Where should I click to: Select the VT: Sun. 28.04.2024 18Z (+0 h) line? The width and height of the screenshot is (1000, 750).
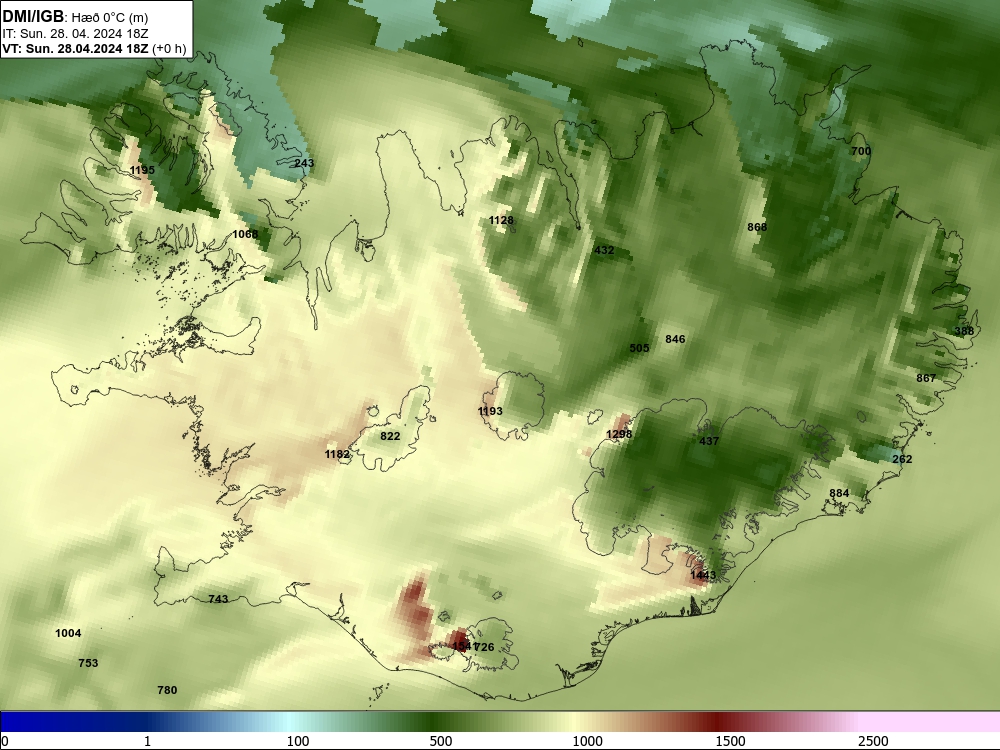click(x=94, y=49)
